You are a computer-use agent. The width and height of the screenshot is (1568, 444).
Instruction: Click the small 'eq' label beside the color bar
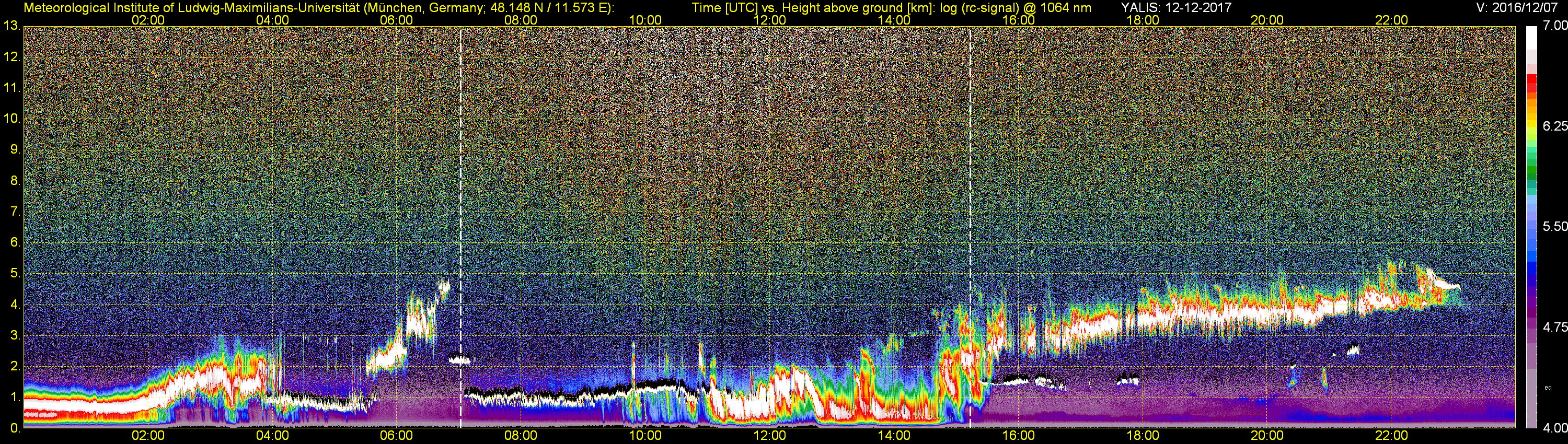pos(1547,388)
